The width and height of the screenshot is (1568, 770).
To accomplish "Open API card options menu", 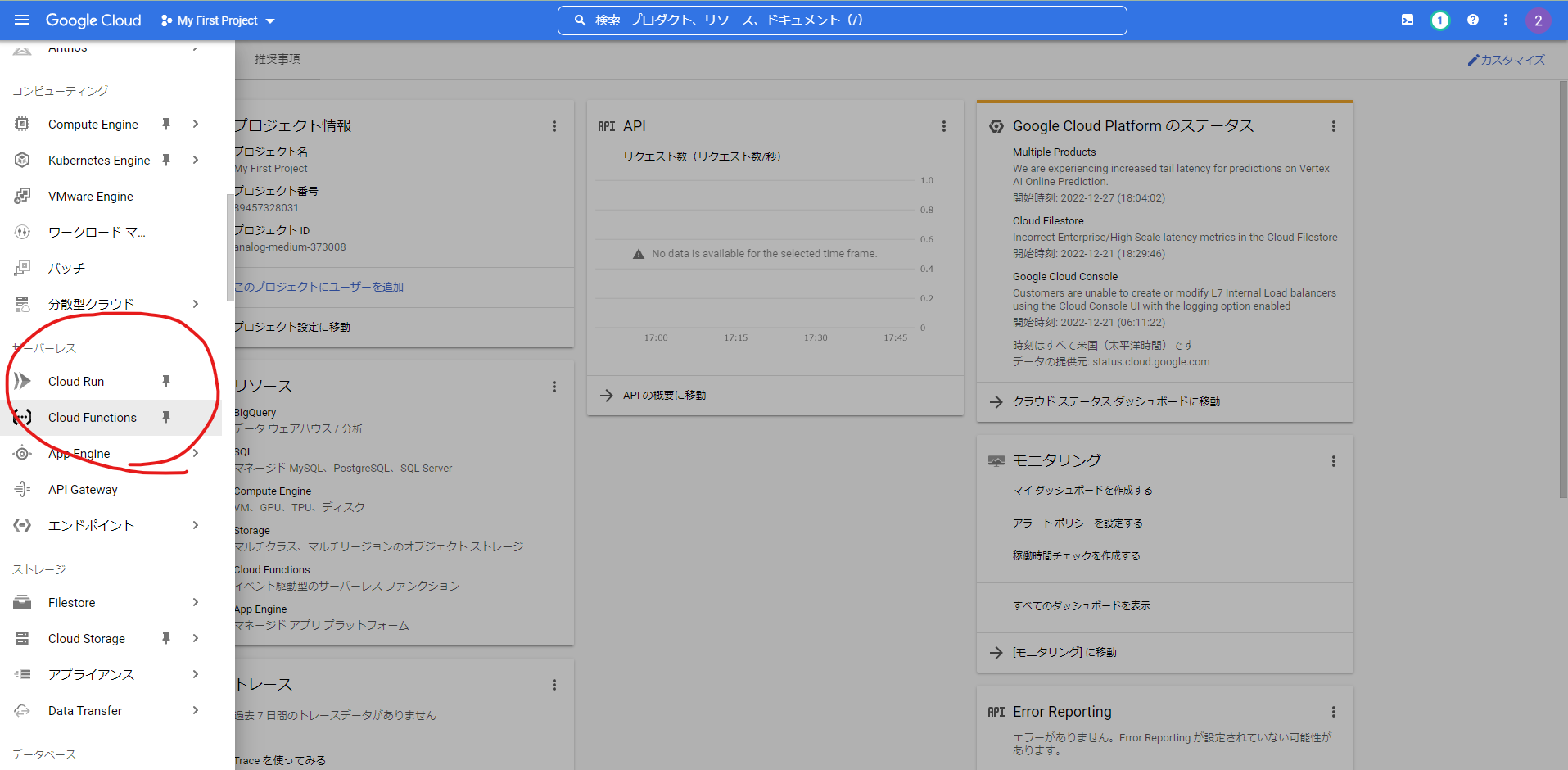I will point(944,126).
